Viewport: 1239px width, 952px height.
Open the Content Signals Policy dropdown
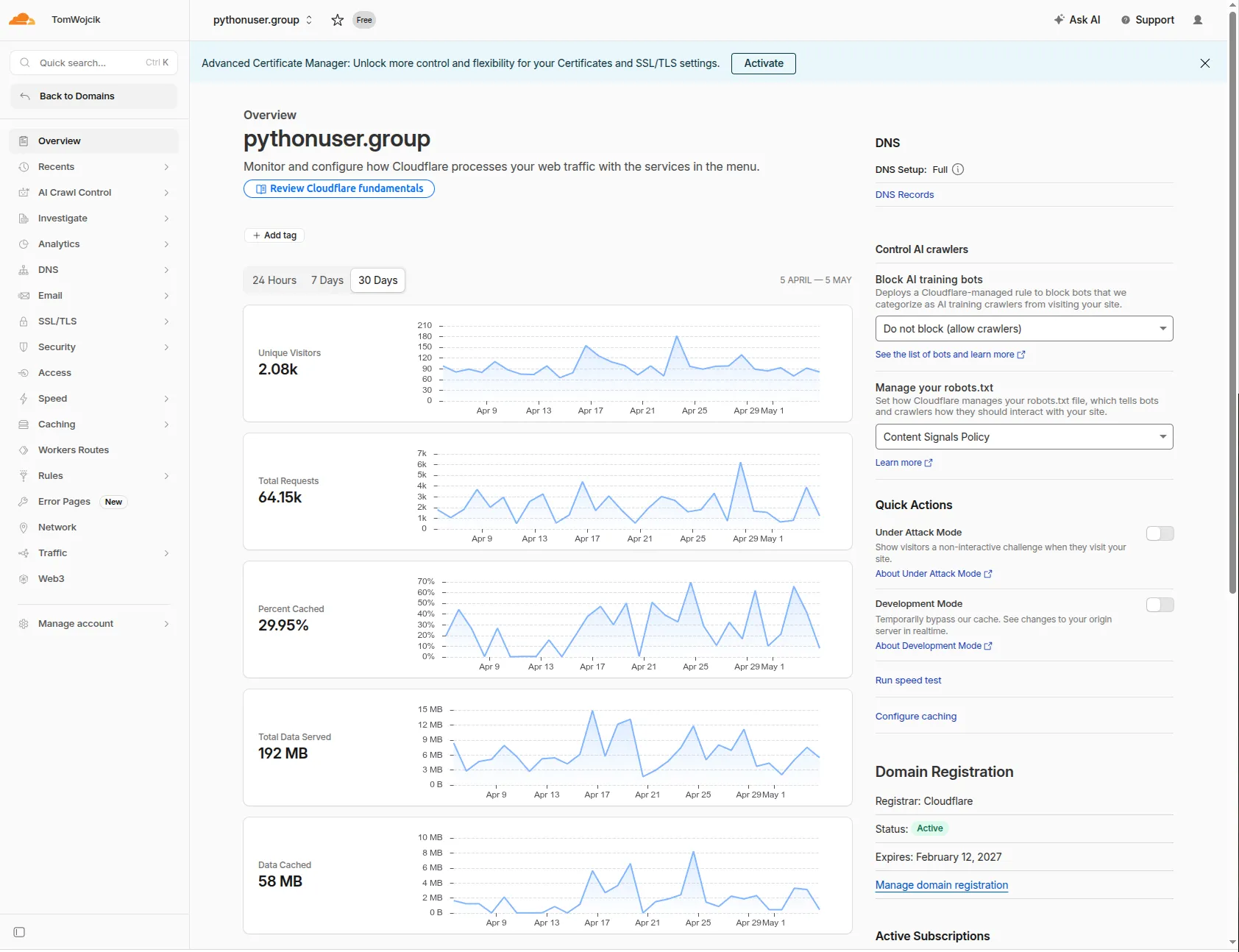(x=1023, y=437)
